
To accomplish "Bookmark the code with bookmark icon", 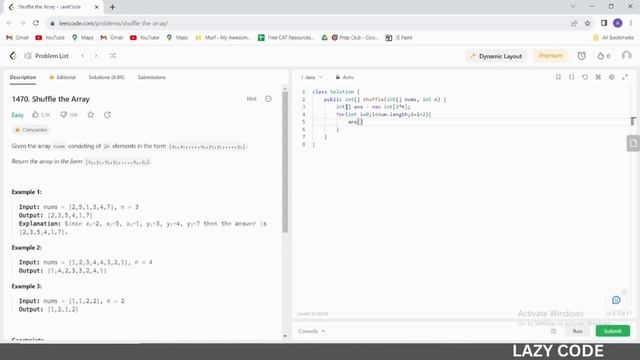I will click(558, 77).
